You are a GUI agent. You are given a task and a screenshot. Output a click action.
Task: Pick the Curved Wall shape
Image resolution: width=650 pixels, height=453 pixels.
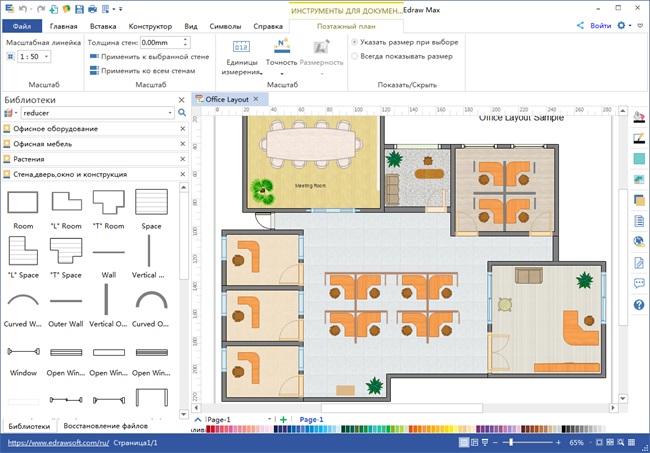(22, 300)
